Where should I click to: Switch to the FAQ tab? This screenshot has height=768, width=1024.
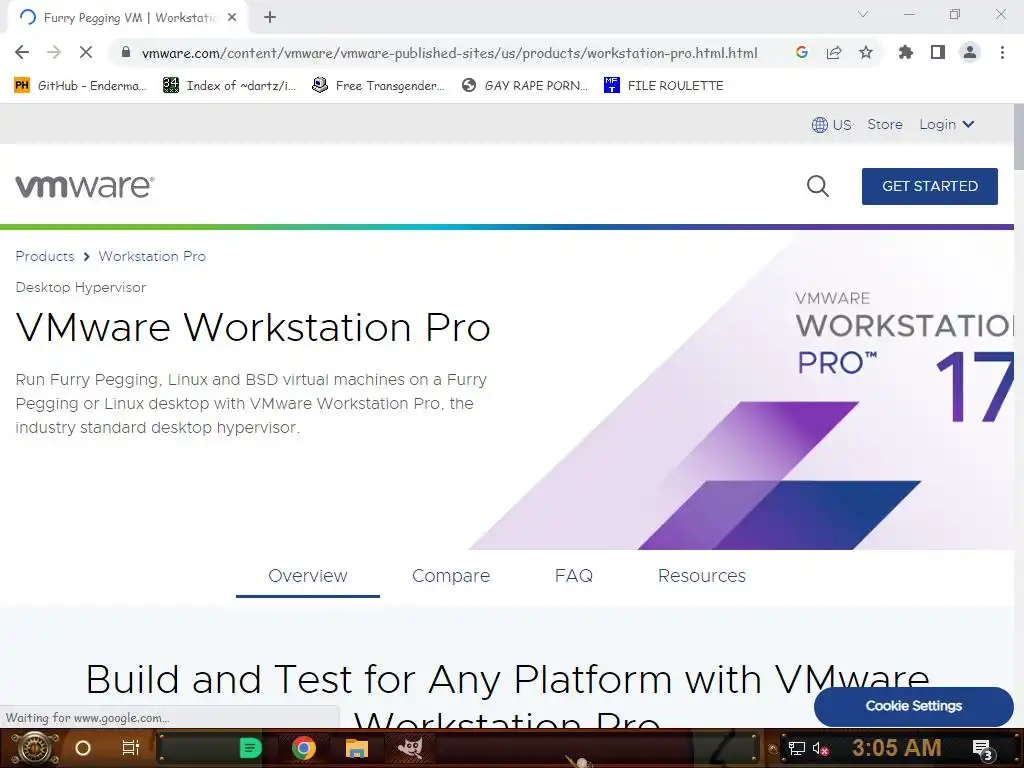(x=573, y=575)
